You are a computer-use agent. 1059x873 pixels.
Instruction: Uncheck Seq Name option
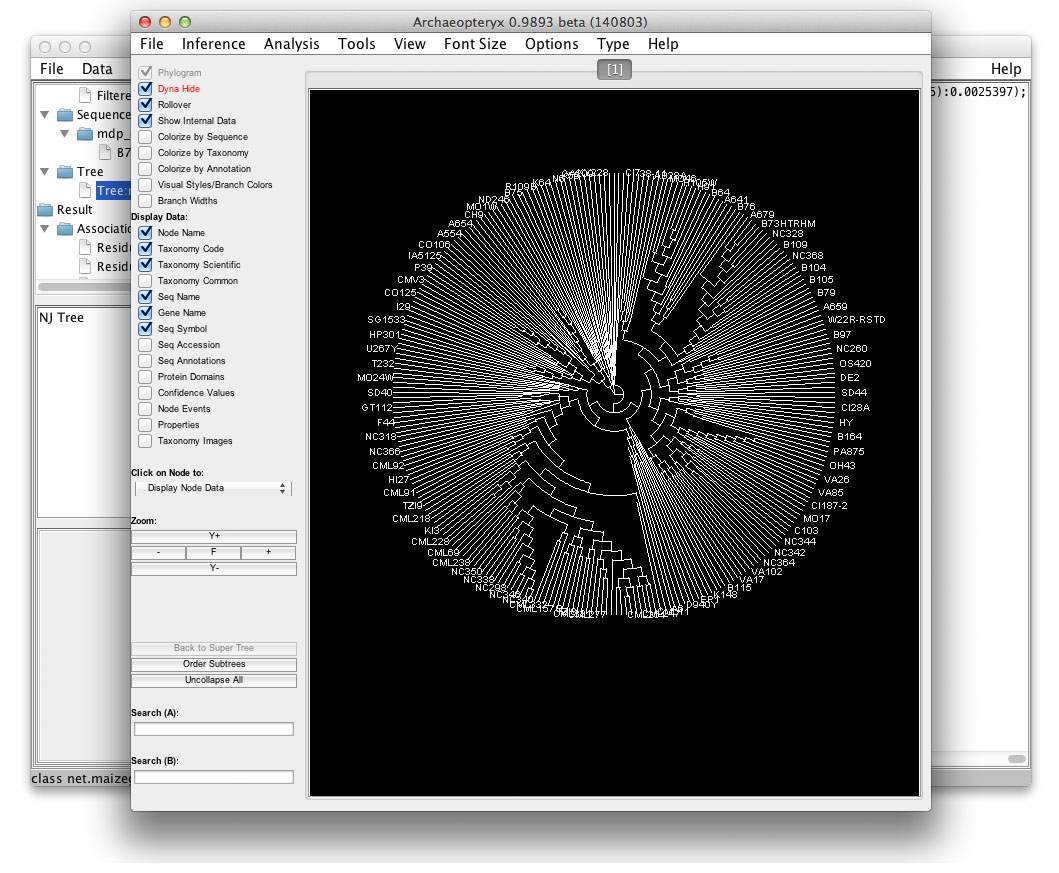145,296
